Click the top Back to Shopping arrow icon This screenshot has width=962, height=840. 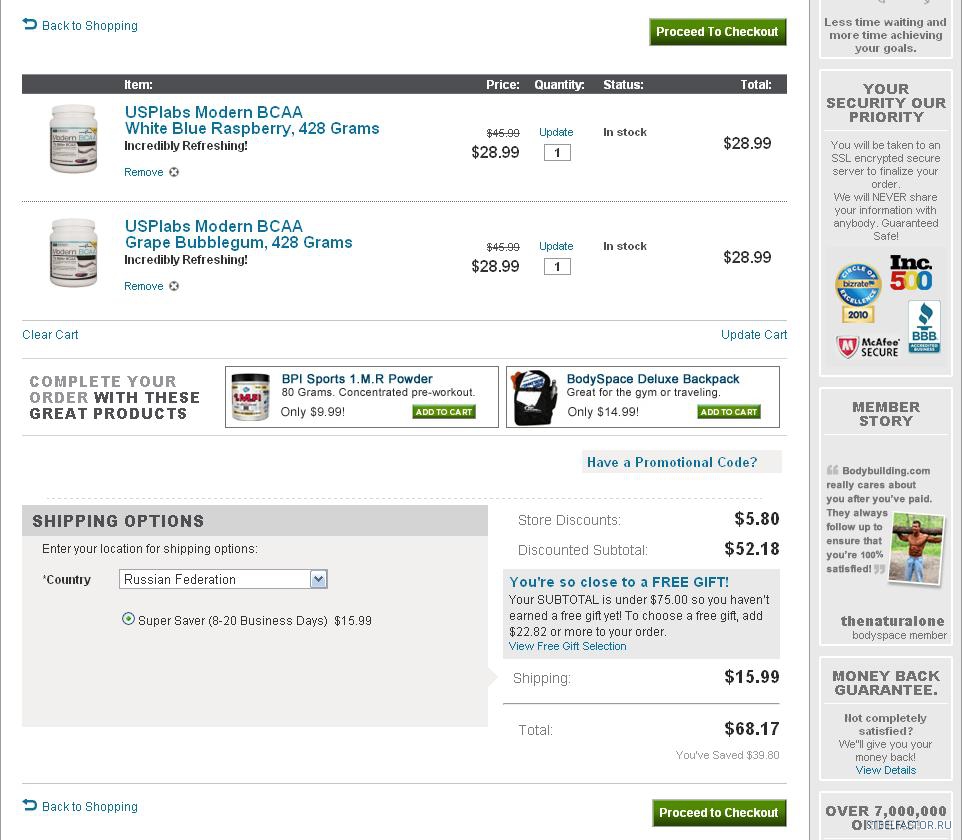29,24
